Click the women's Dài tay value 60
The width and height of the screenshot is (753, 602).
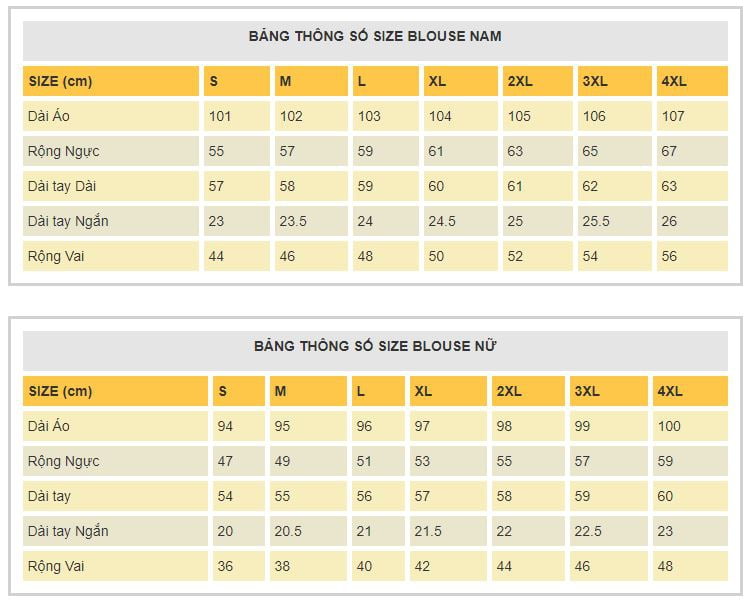665,496
